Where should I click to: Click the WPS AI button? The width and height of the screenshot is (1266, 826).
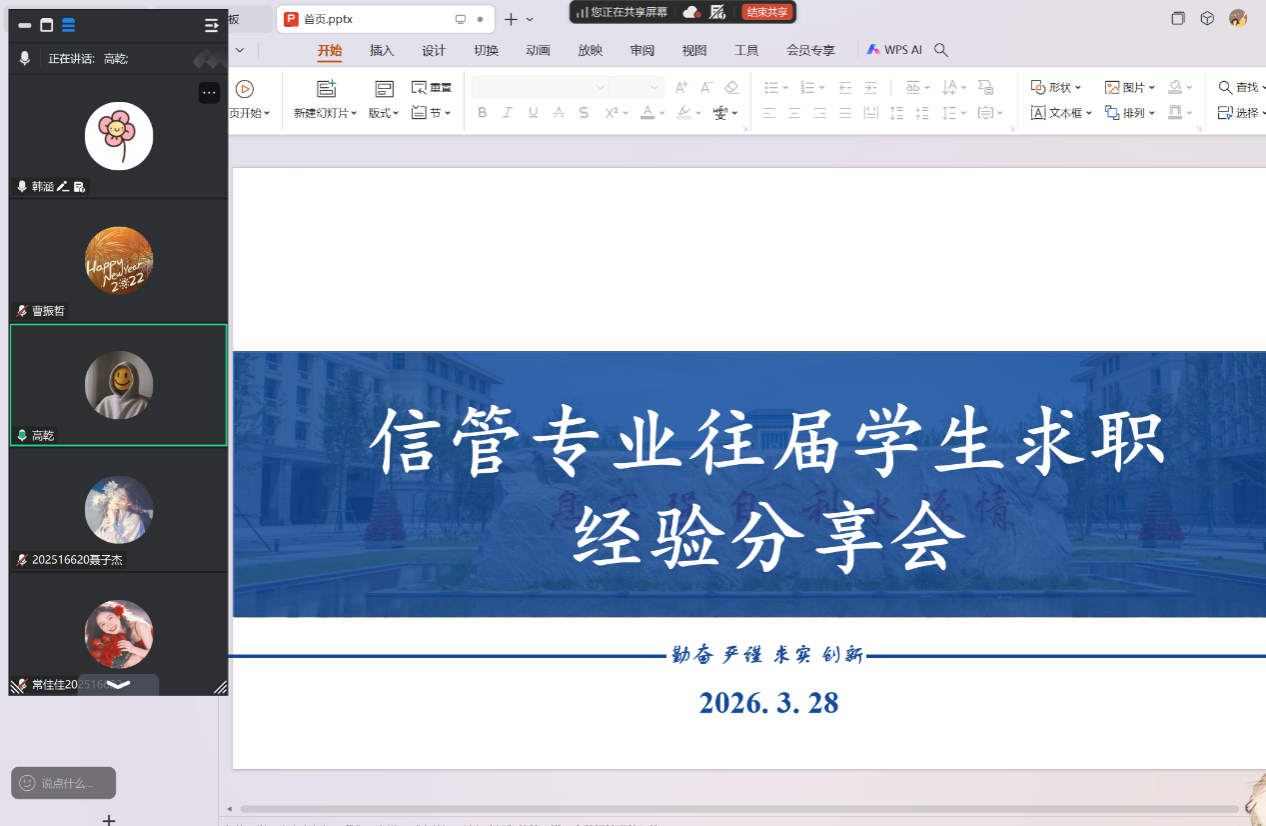(895, 50)
